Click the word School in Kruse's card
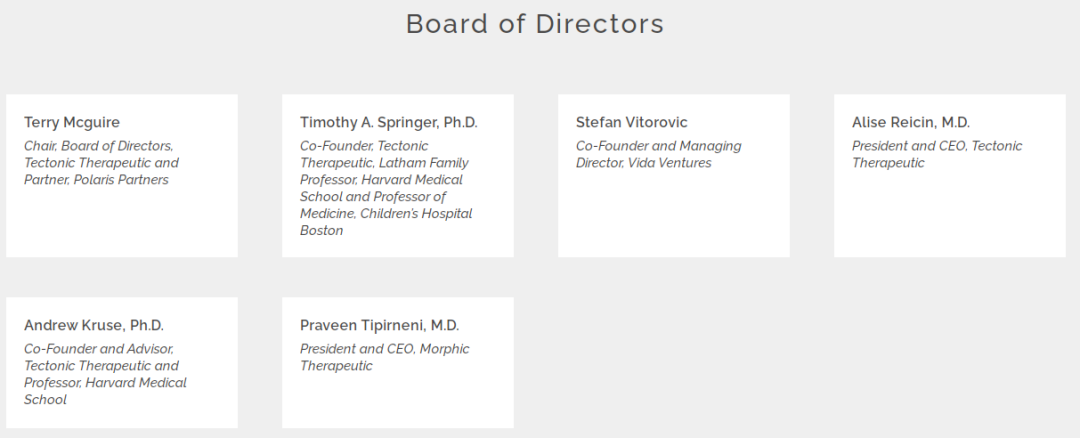1080x438 pixels. click(45, 399)
